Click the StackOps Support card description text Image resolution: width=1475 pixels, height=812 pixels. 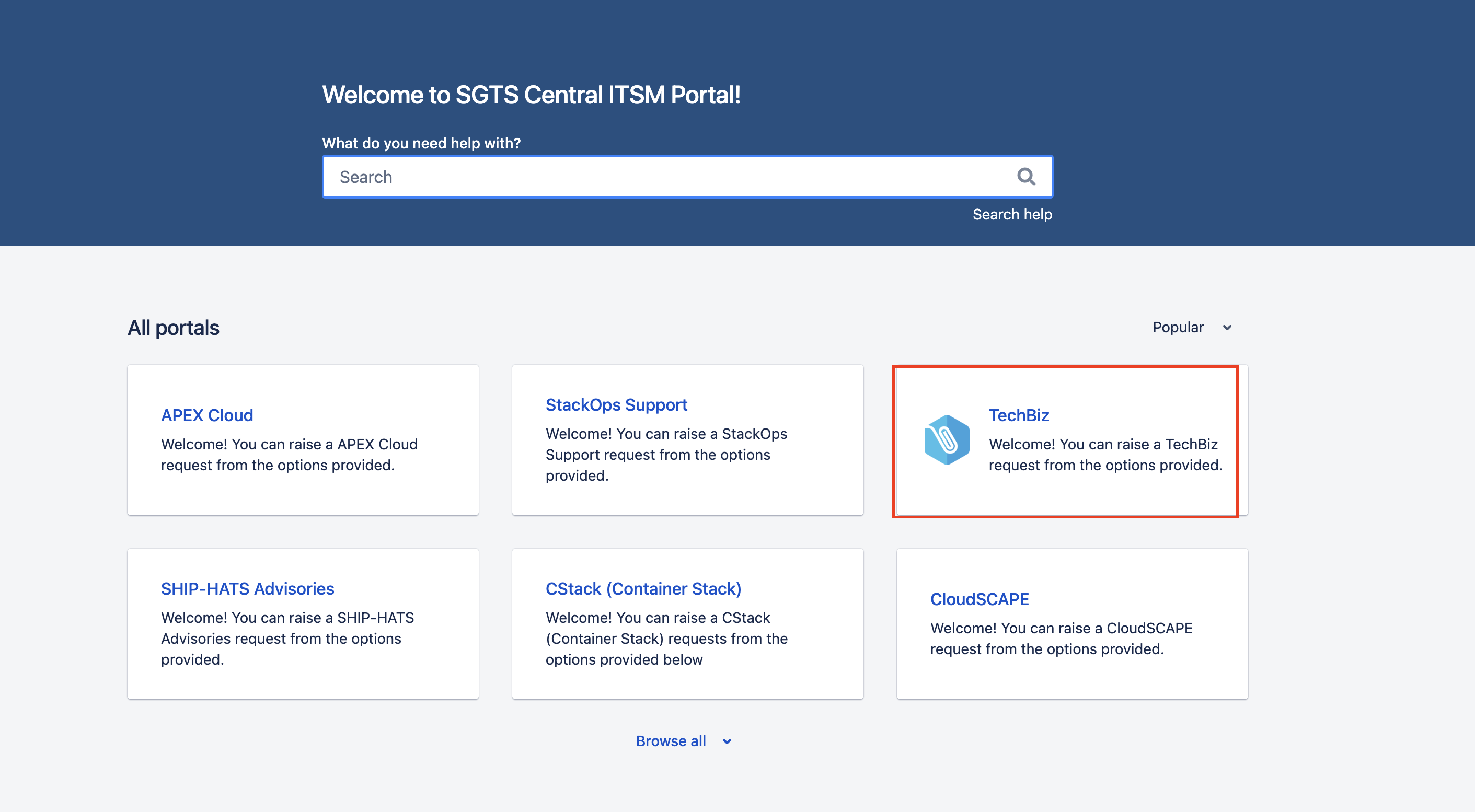tap(666, 455)
